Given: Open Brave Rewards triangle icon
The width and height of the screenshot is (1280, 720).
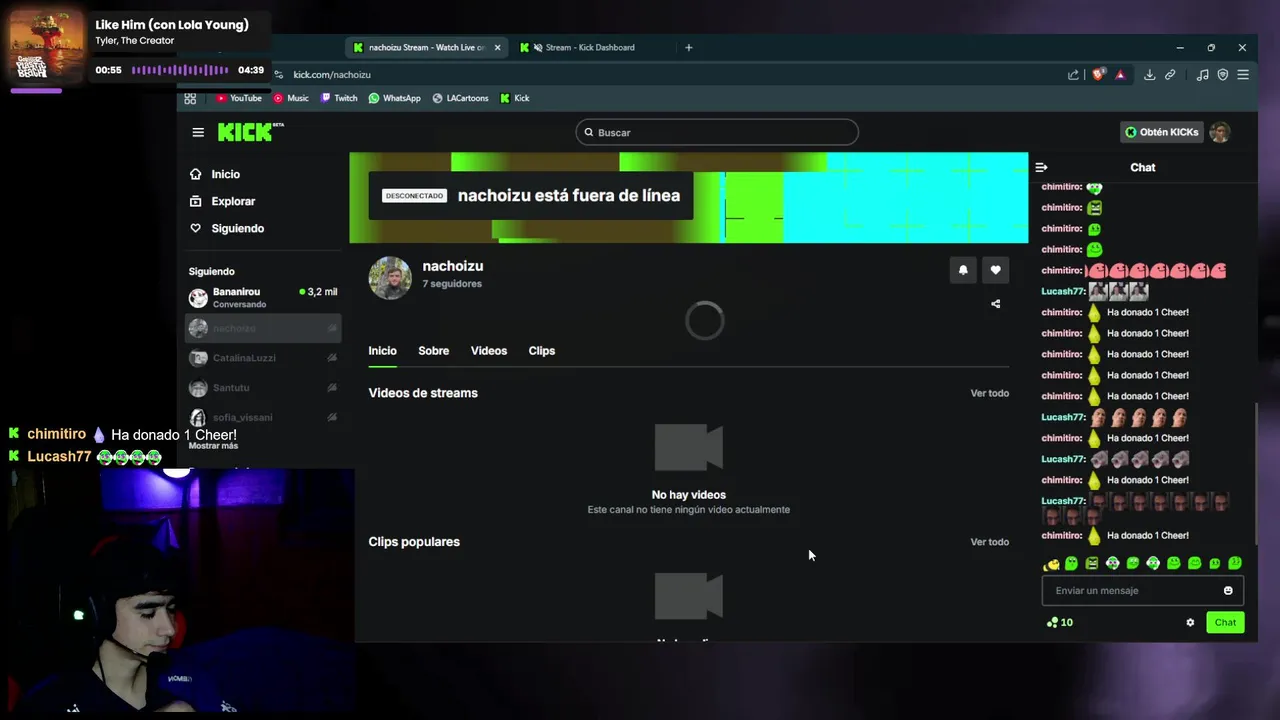Looking at the screenshot, I should (x=1120, y=74).
